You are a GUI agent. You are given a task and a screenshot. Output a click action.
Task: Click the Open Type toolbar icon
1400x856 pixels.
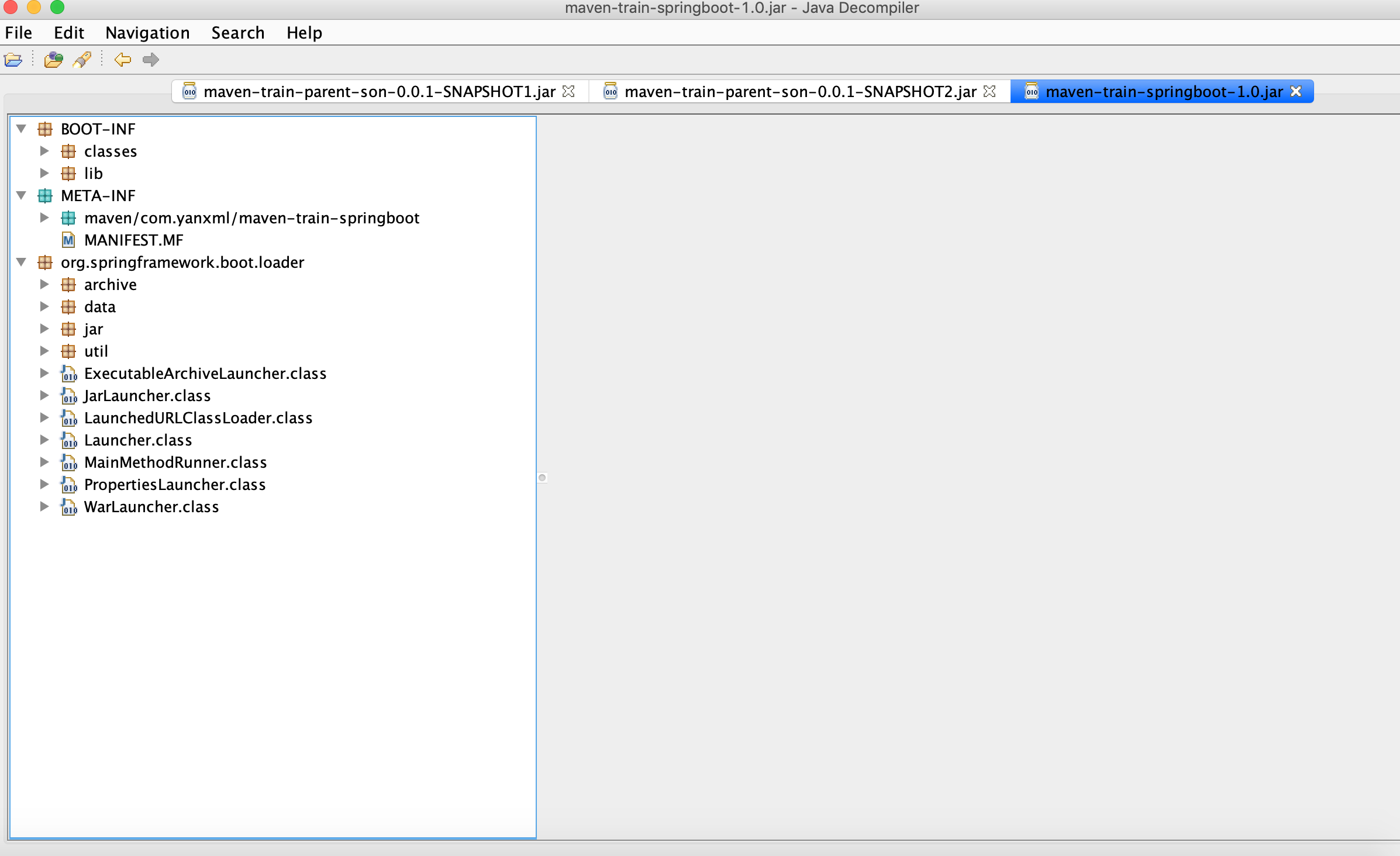53,60
